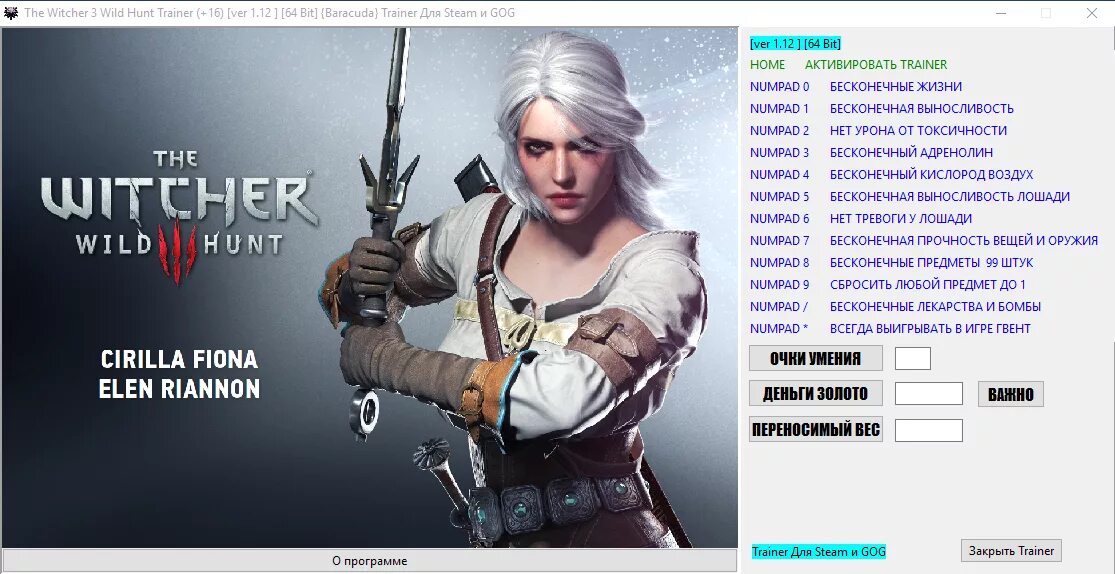Close the trainer window with X
1115x574 pixels.
(1092, 13)
